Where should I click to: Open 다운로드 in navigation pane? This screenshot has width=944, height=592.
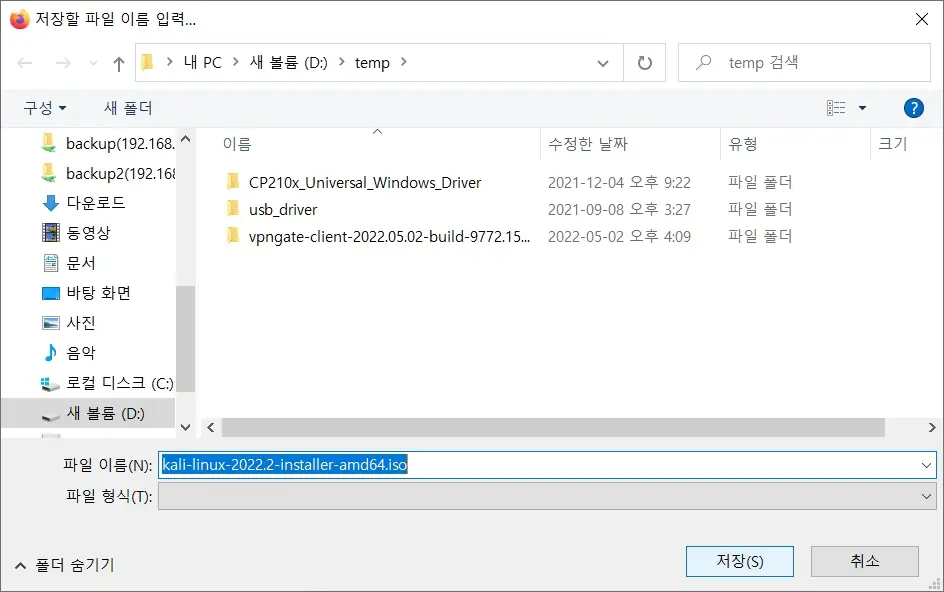84,203
